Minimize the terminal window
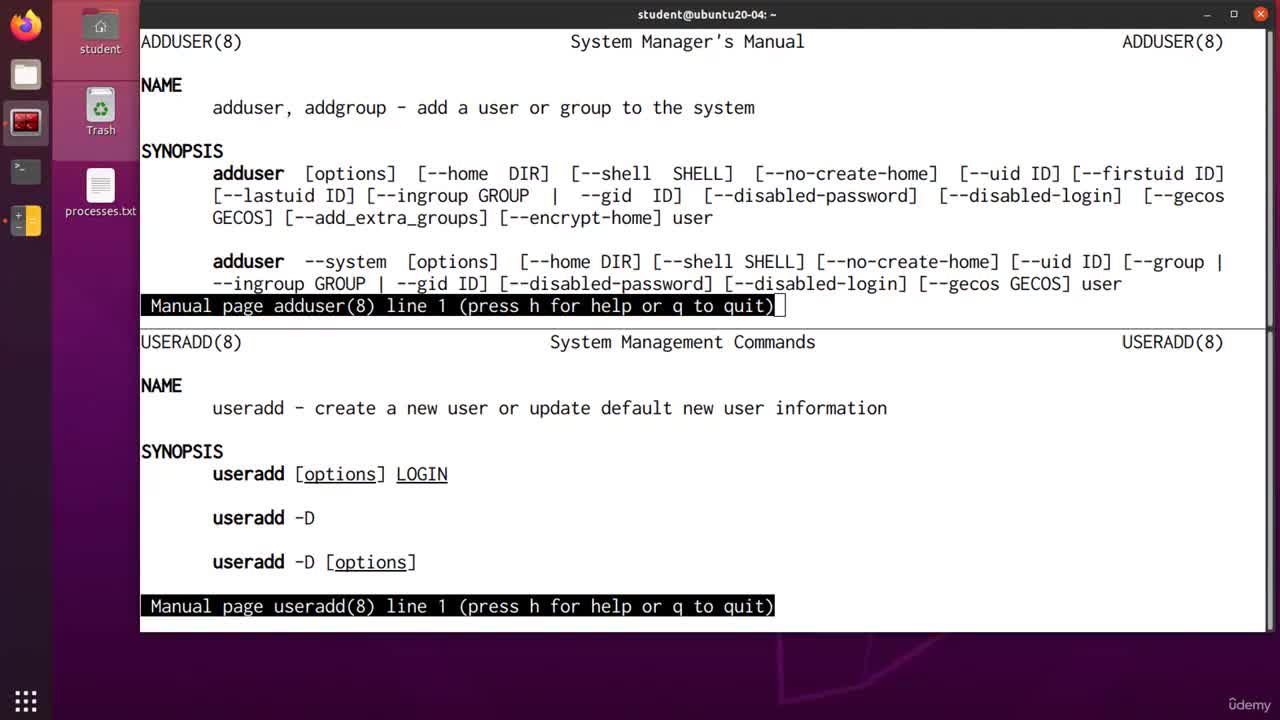Screen dimensions: 1280x720 pos(1206,14)
